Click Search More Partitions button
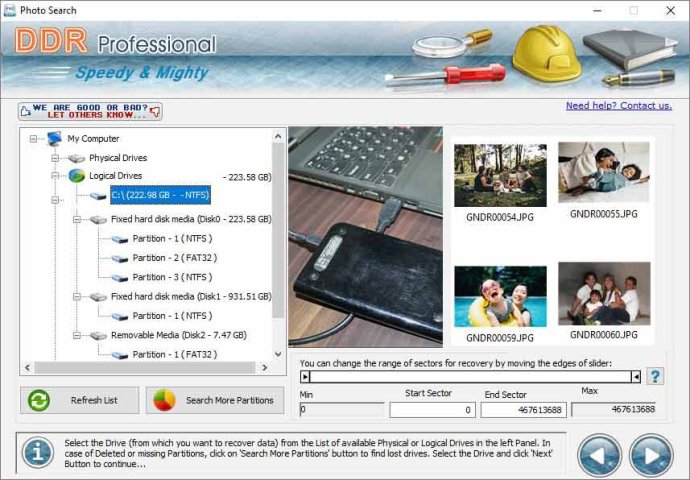690x480 pixels. point(215,400)
